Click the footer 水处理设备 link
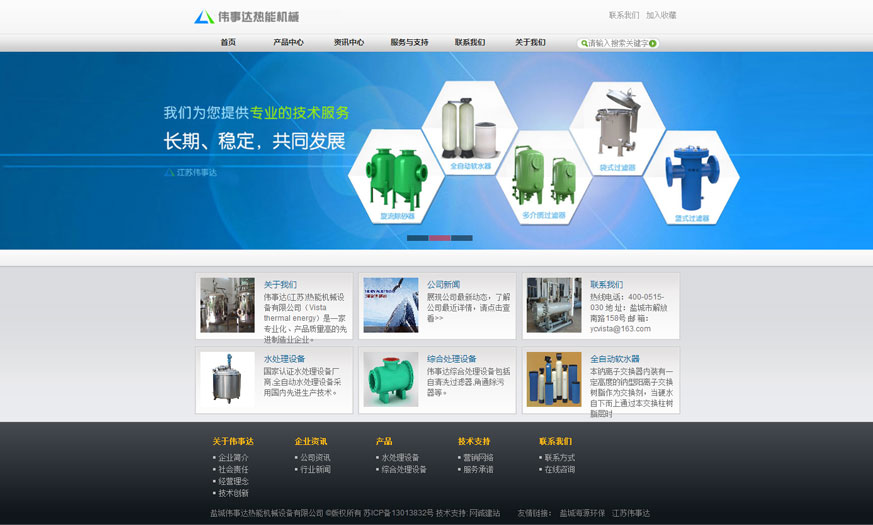Viewport: 873px width, 525px height. [400, 457]
